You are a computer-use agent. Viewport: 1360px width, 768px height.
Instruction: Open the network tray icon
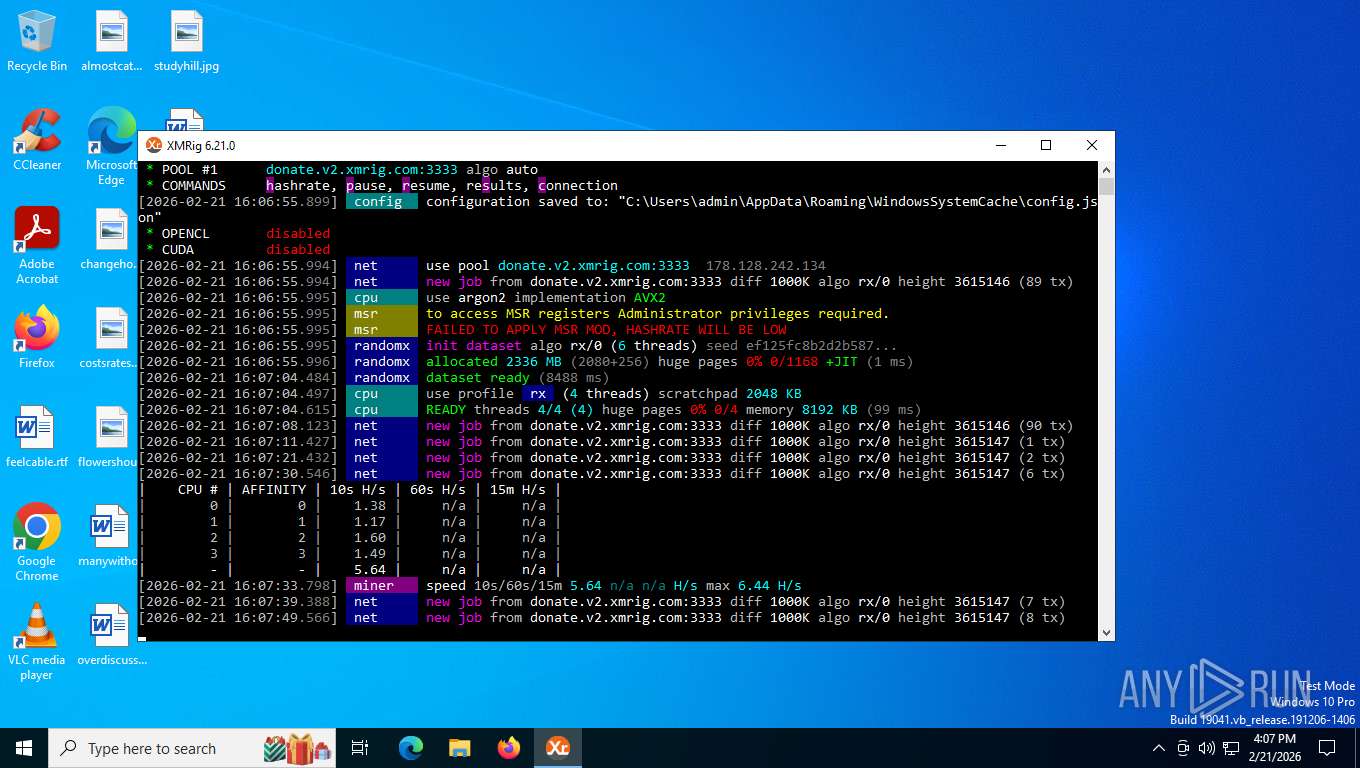pyautogui.click(x=1230, y=748)
